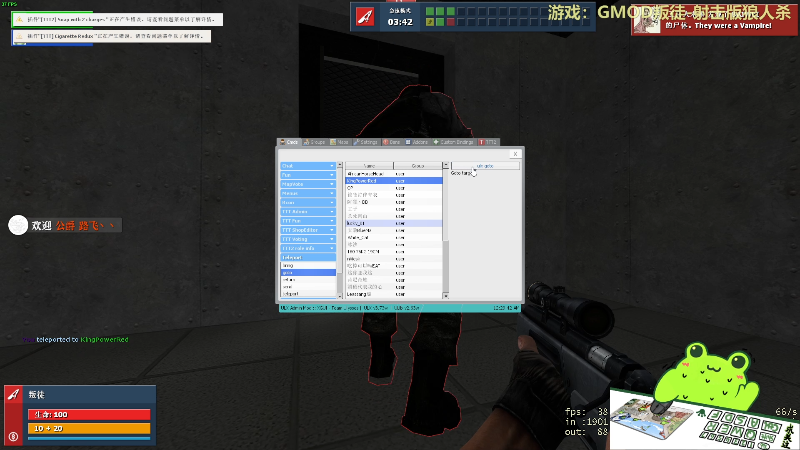Expand the TTT Admin command category

[308, 212]
